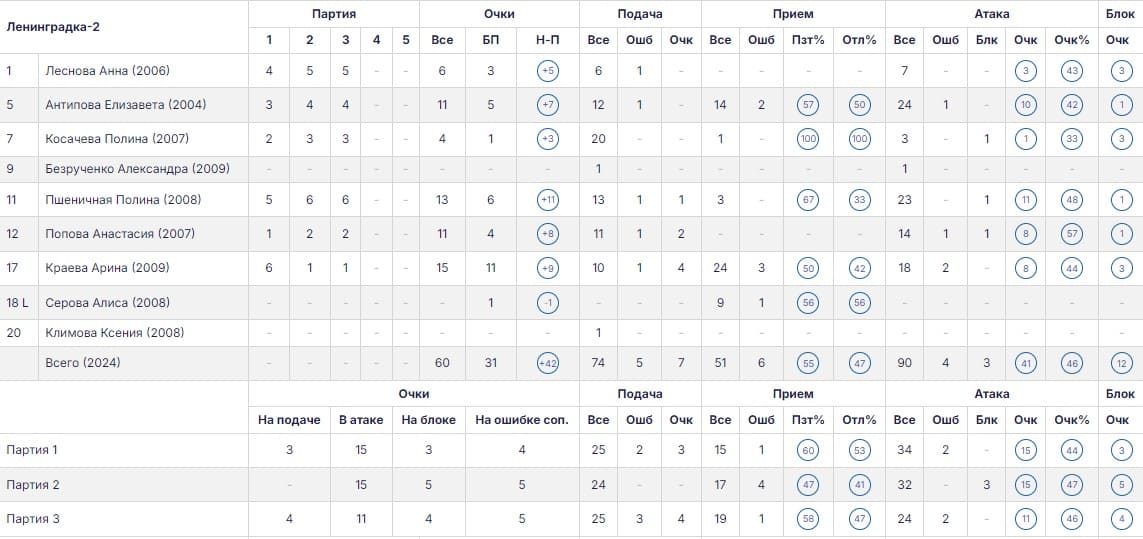1143x539 pixels.
Task: Select player Леснова Анна (2006)
Action: 107,71
